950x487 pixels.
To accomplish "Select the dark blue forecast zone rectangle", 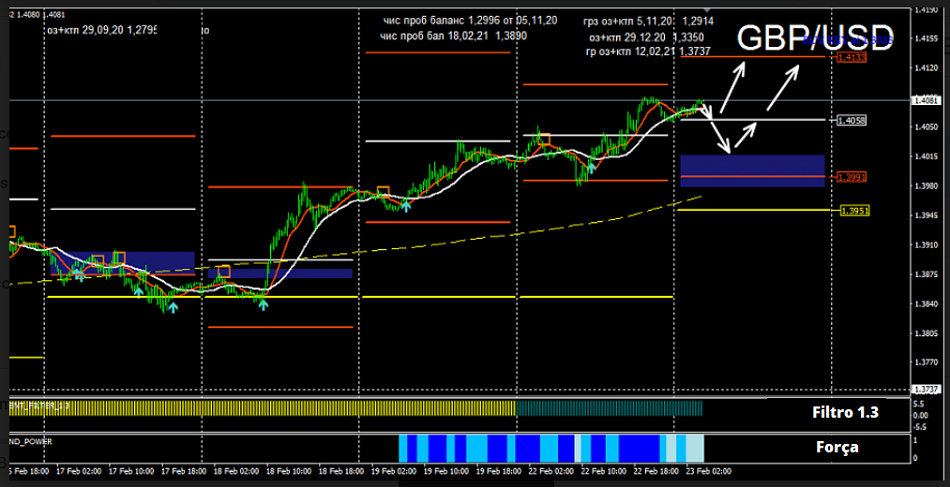I will pos(752,170).
